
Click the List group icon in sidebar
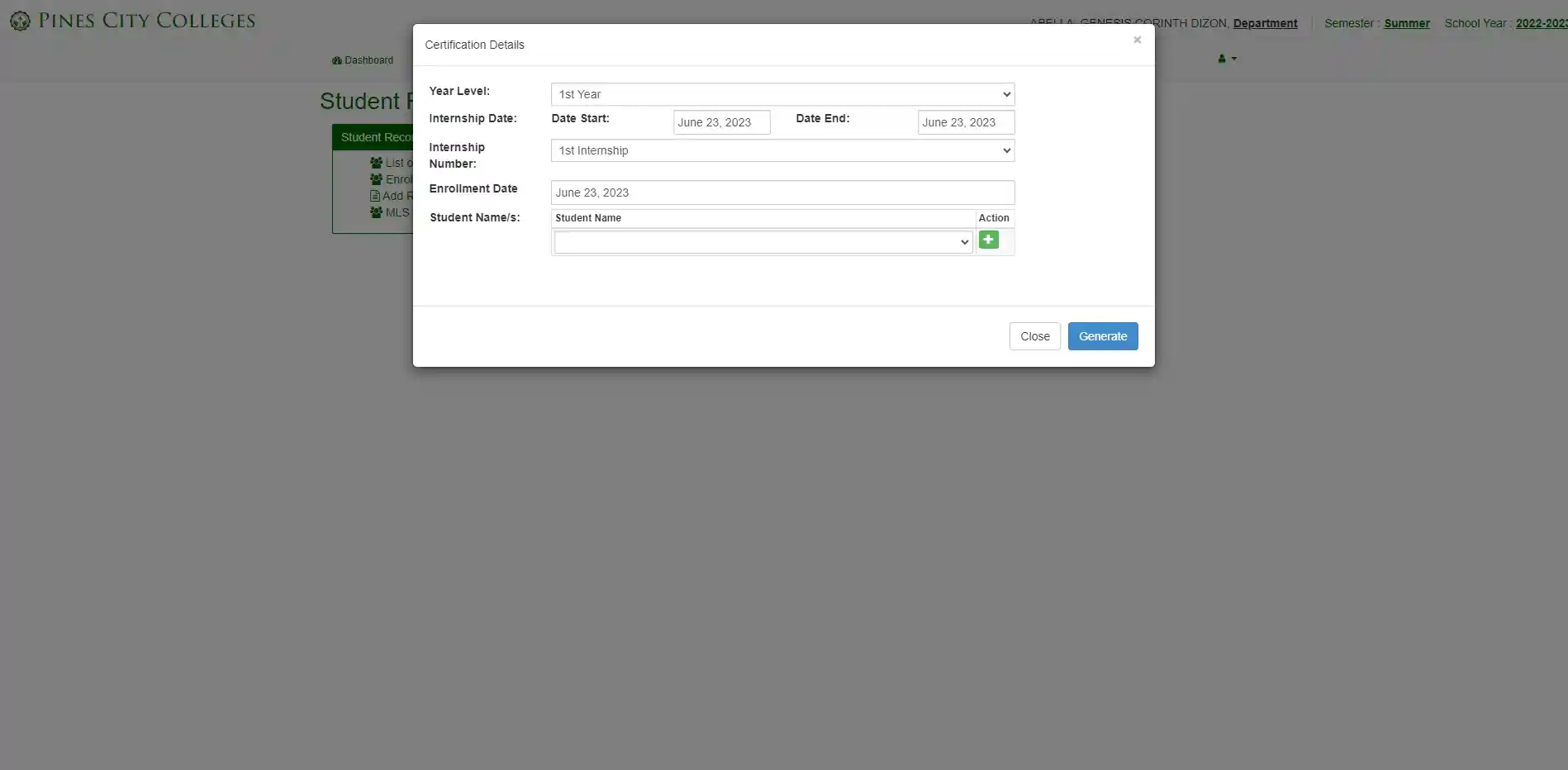[376, 163]
